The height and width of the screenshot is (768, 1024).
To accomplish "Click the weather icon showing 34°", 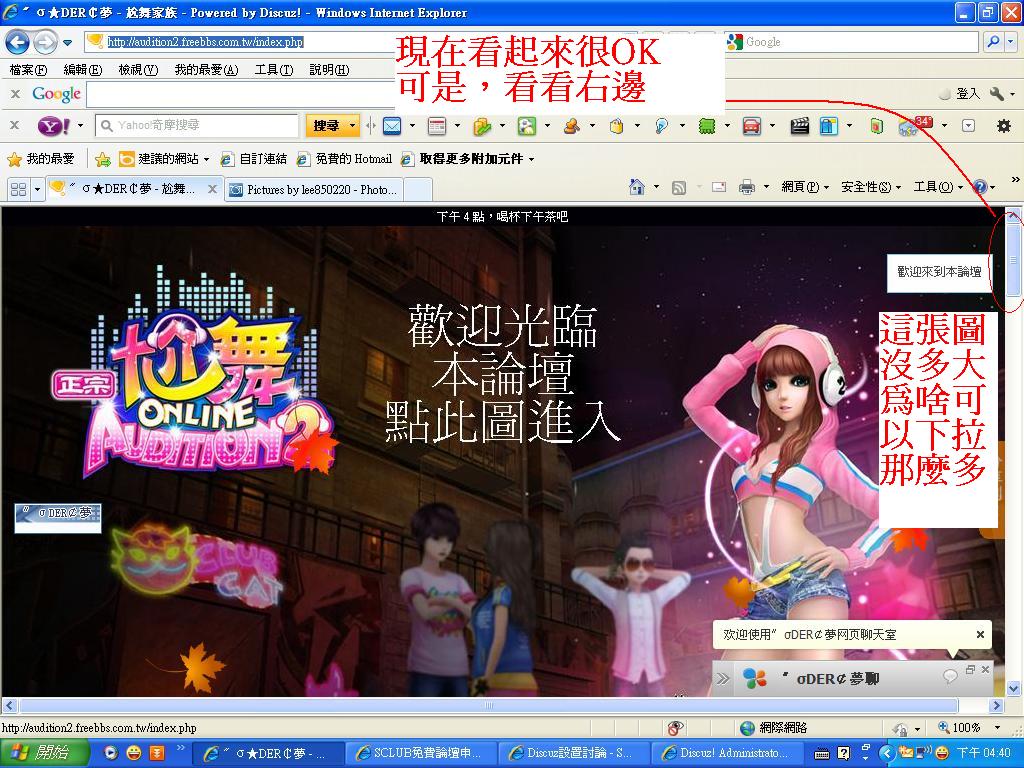I will click(x=914, y=125).
